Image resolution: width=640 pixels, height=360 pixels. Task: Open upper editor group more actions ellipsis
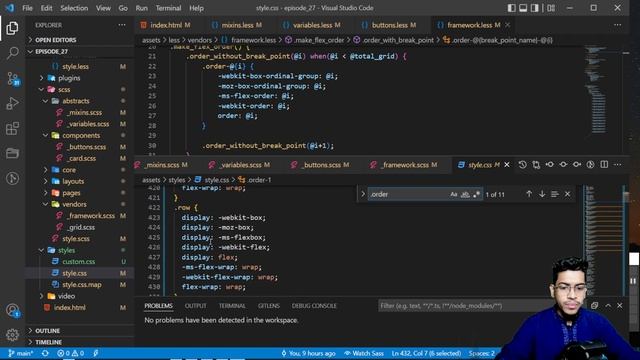click(x=617, y=25)
